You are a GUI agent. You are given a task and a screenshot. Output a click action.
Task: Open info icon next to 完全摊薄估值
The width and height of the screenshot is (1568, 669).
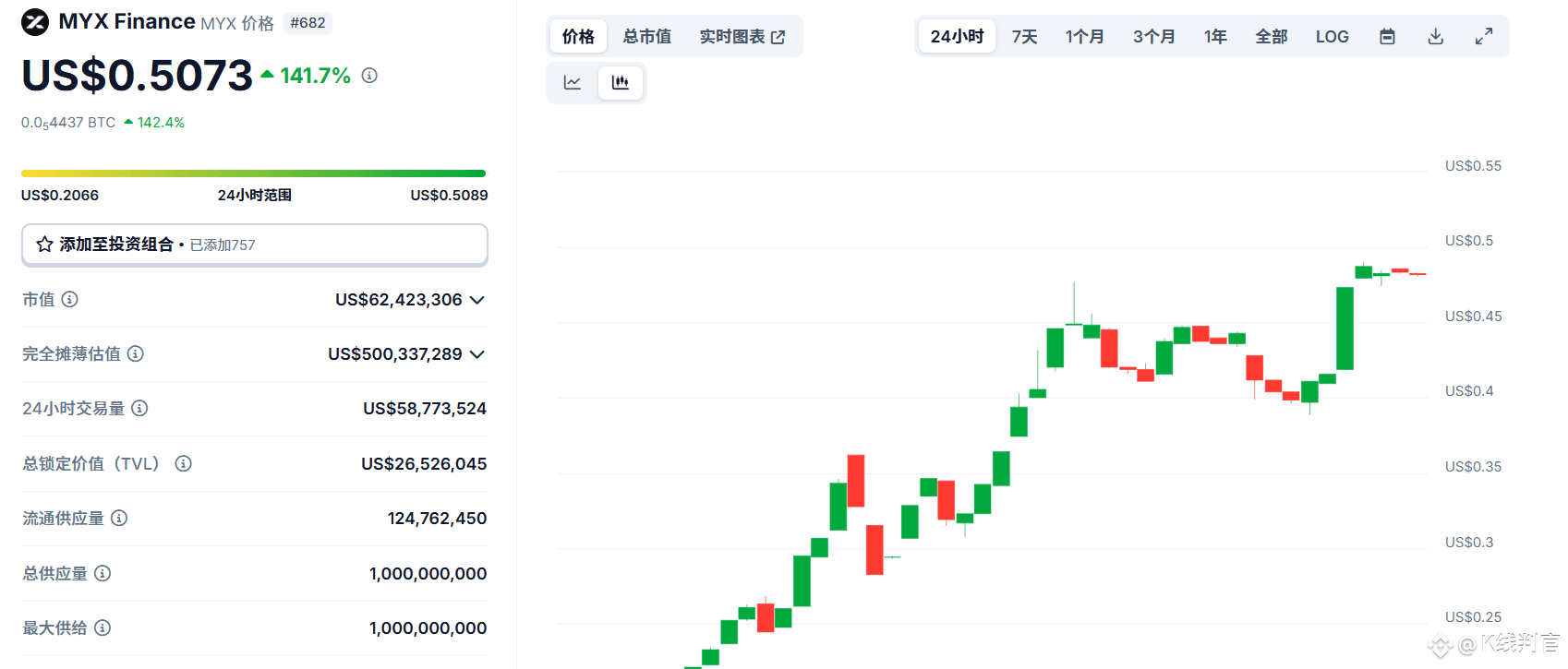tap(136, 353)
